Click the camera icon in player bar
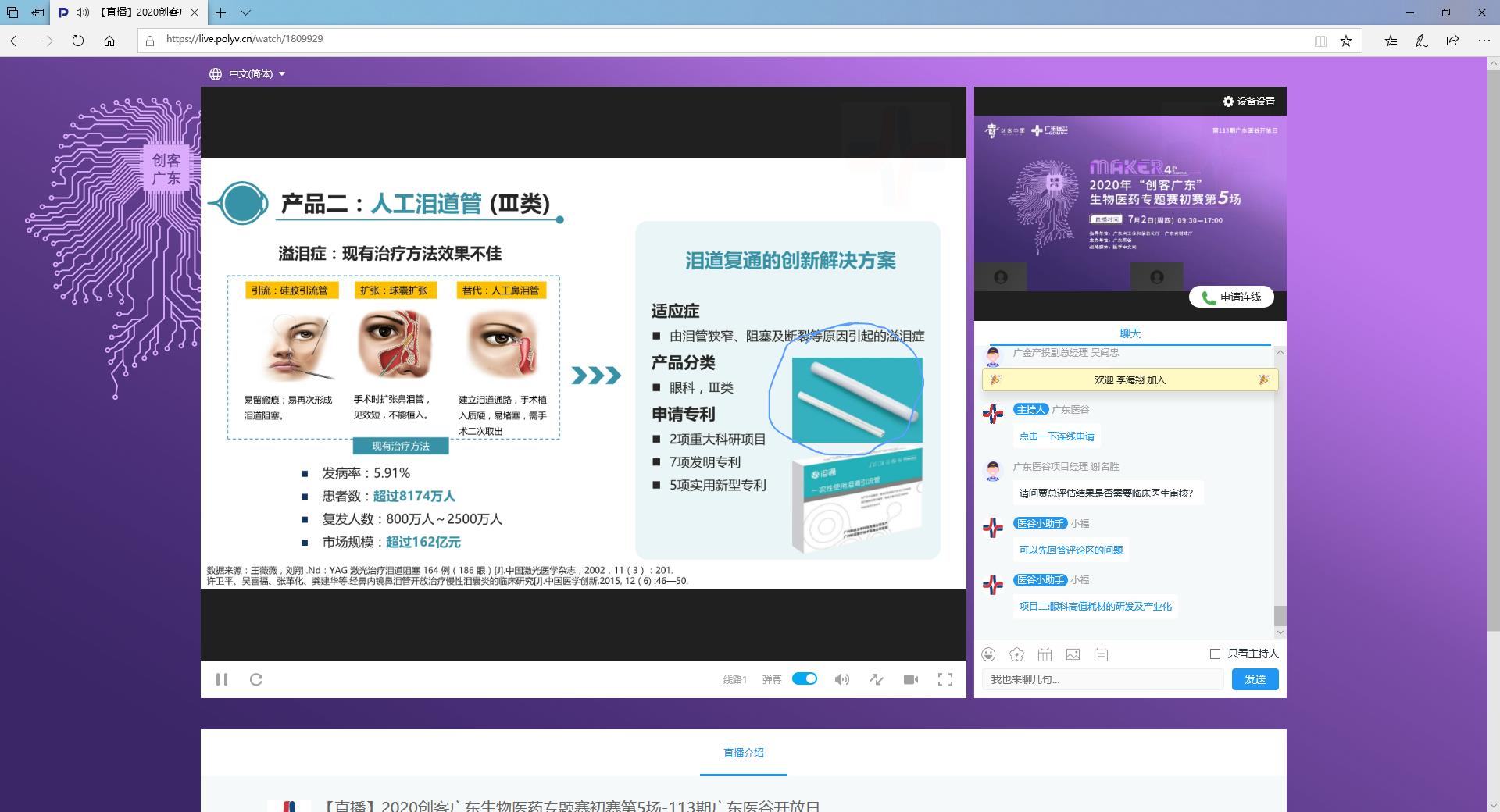 (911, 679)
